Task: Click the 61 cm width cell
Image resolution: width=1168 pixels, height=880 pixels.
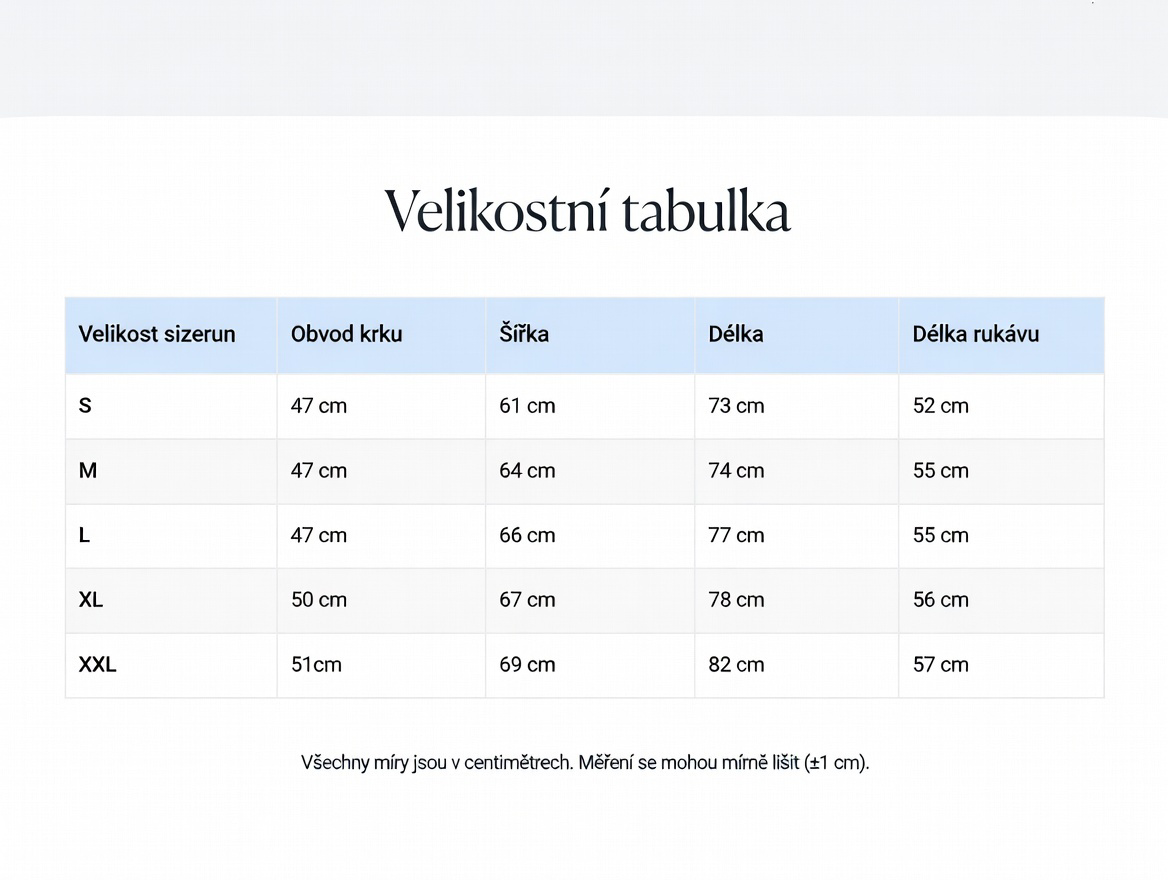Action: [527, 406]
